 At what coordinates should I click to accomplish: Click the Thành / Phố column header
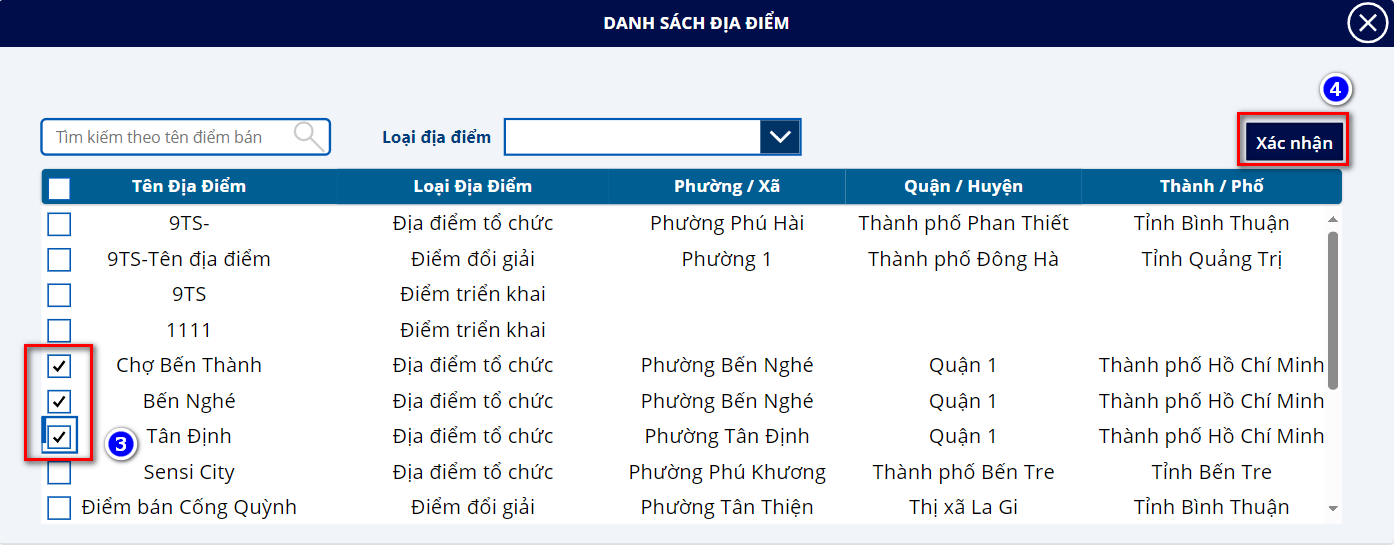[1211, 187]
